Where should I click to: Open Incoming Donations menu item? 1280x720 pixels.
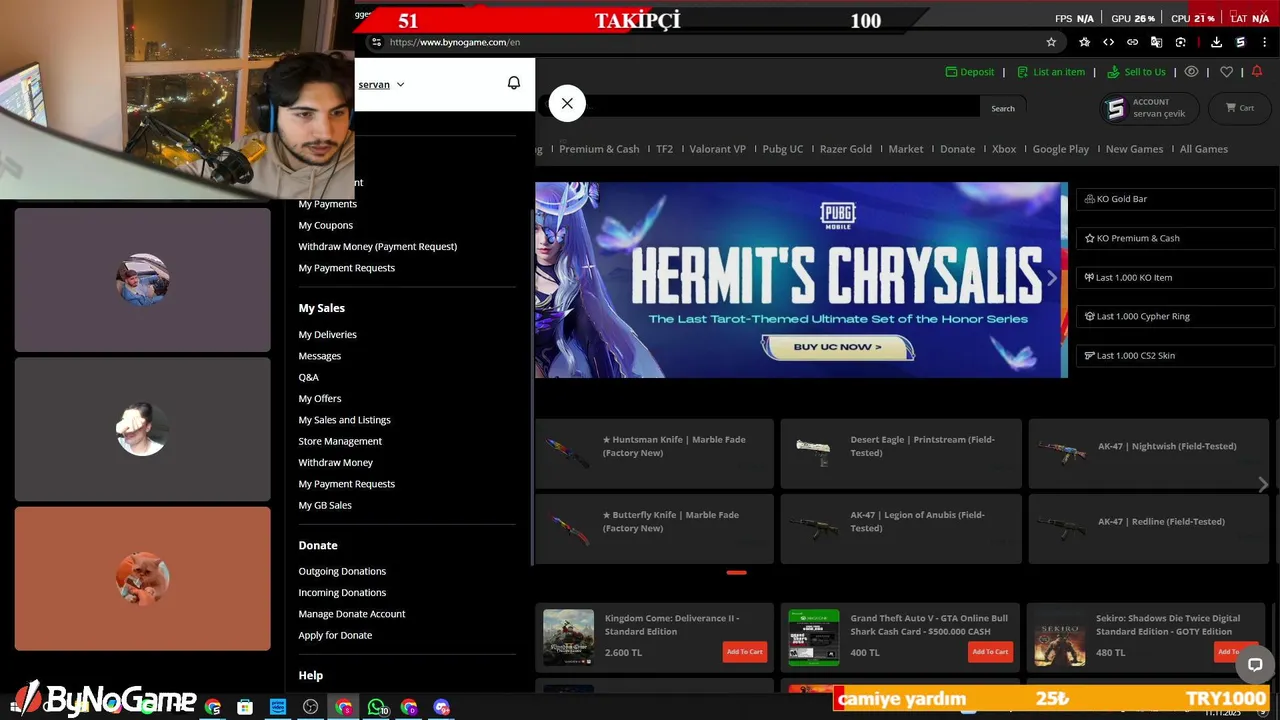tap(342, 592)
